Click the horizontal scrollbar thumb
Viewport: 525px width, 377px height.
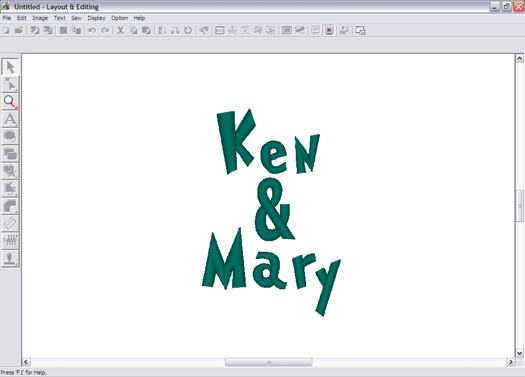click(269, 362)
